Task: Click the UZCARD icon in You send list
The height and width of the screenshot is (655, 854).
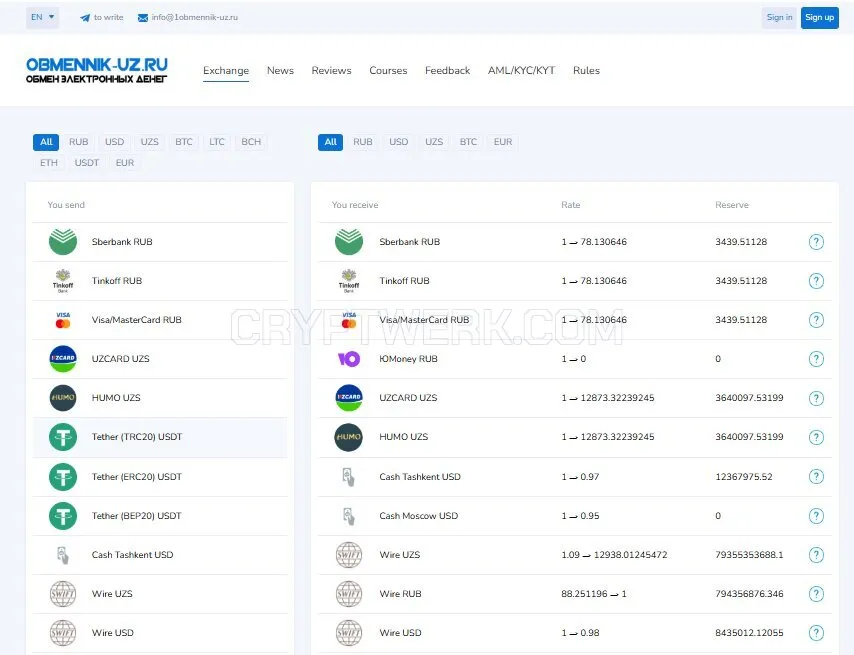Action: [63, 359]
